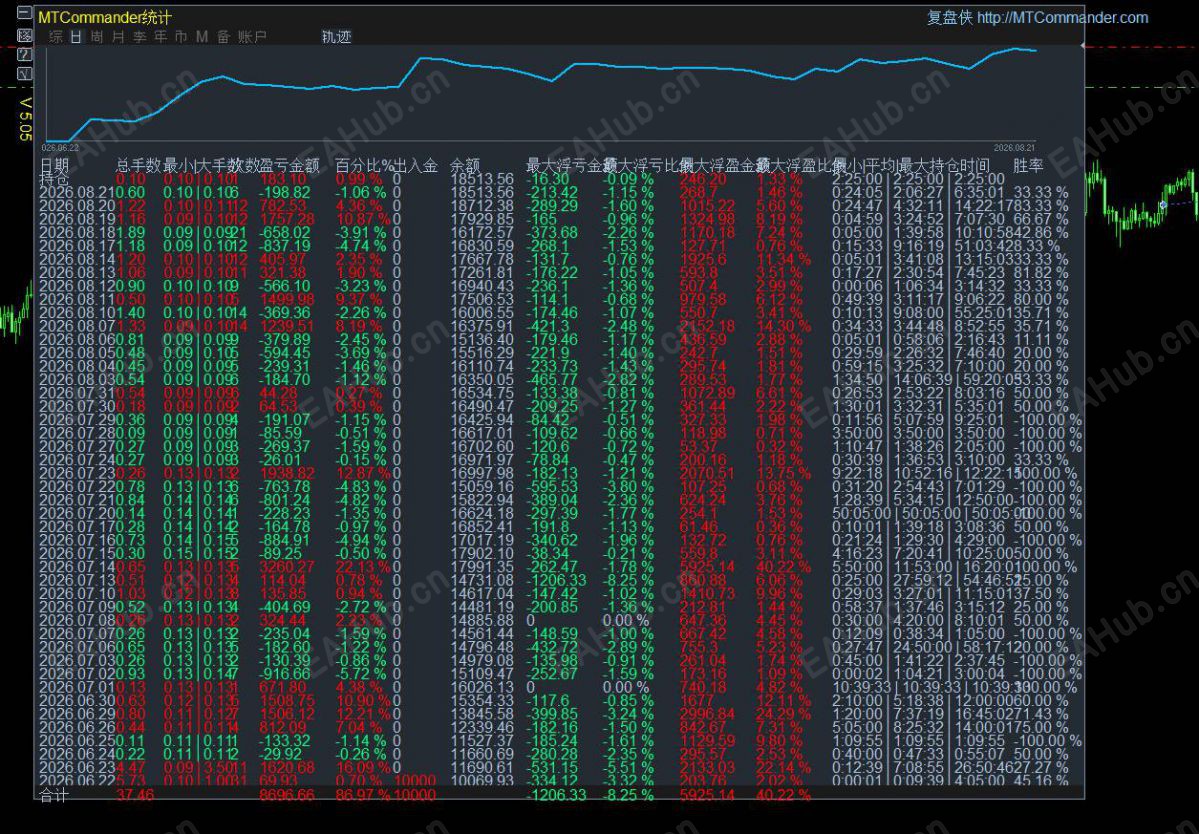Click the 16.09 % percentage cell
This screenshot has width=1199, height=834.
coord(362,767)
